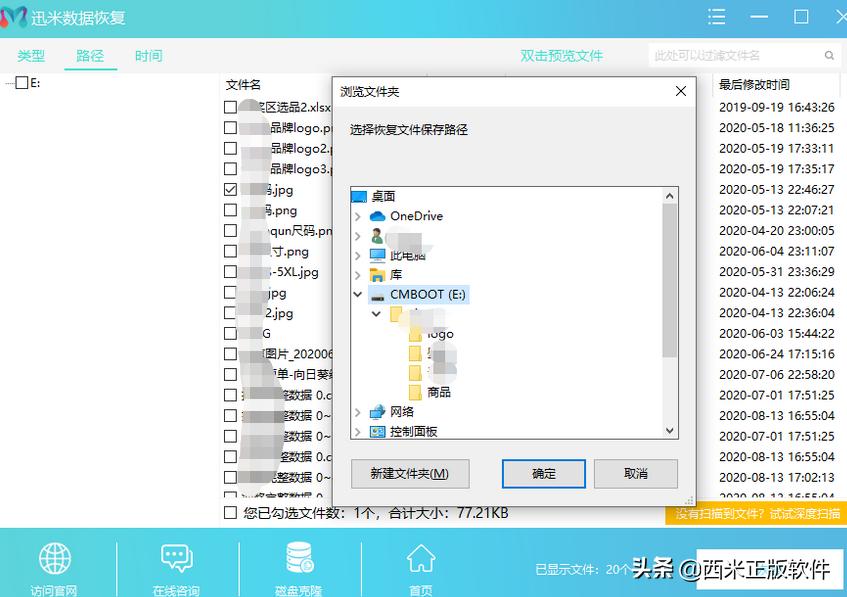The image size is (847, 597).
Task: Uncheck the selected .jpg file
Action: (x=230, y=189)
